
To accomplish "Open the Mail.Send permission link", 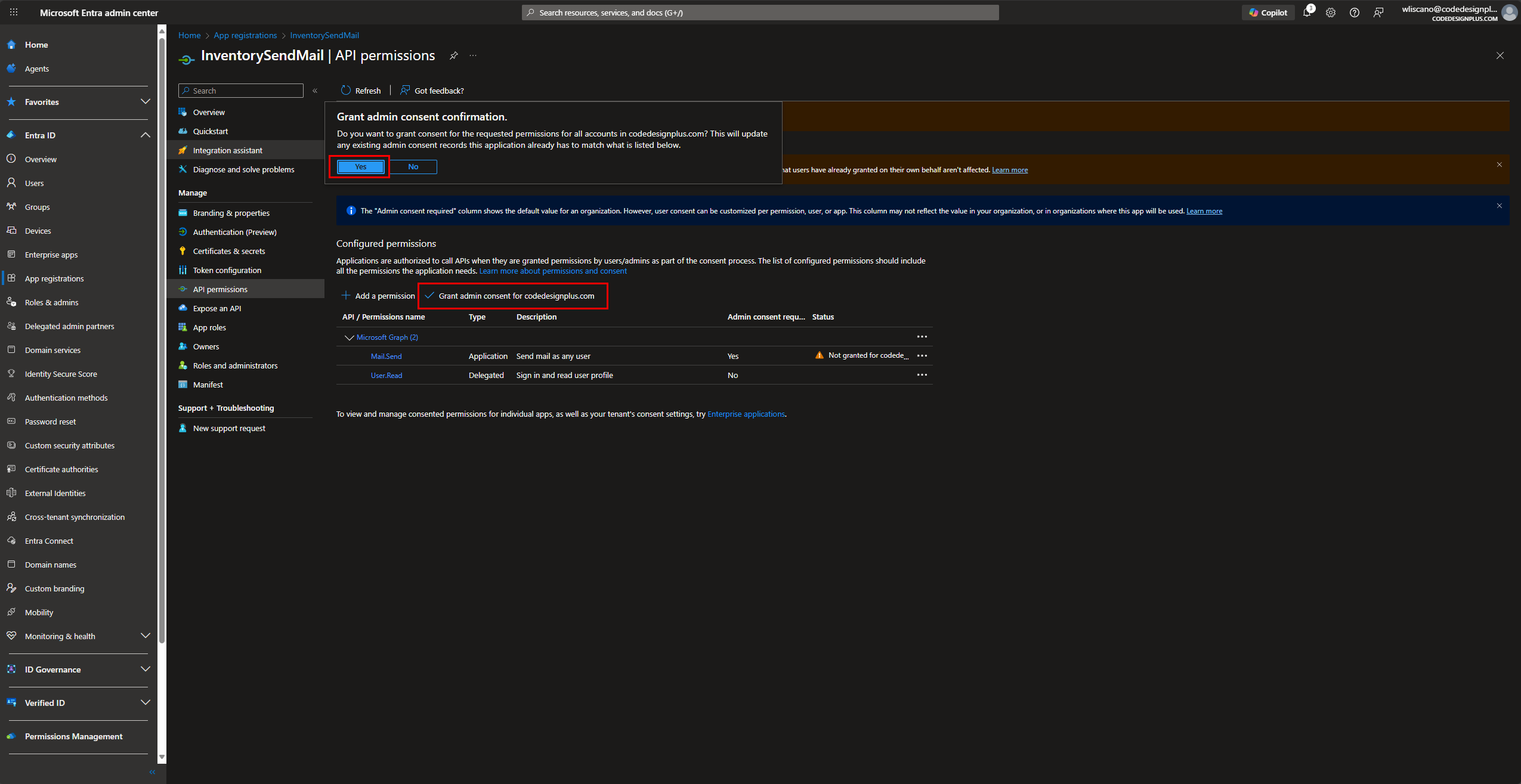I will (386, 357).
